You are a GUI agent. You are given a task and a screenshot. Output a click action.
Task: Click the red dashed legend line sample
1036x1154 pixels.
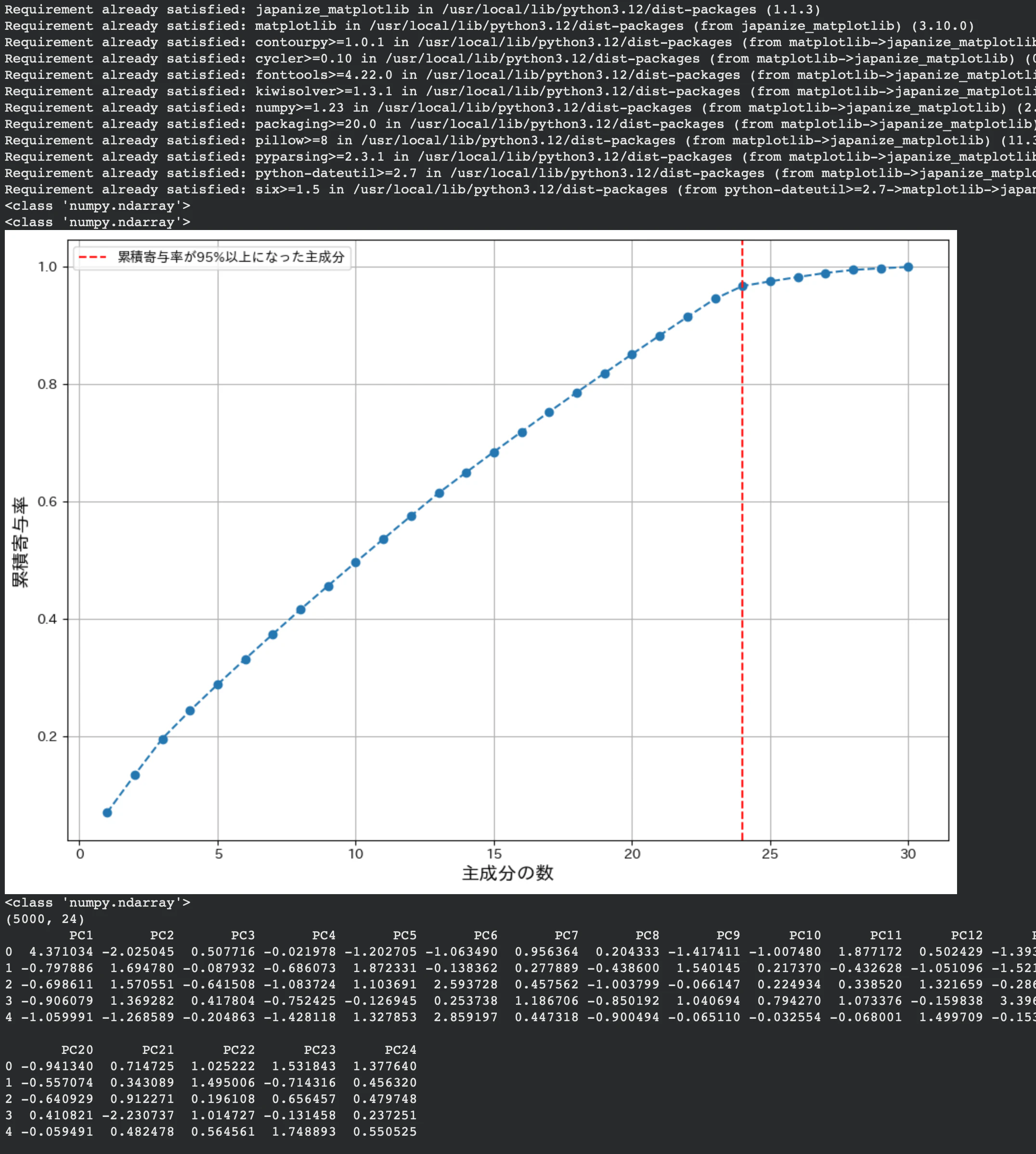pyautogui.click(x=93, y=257)
